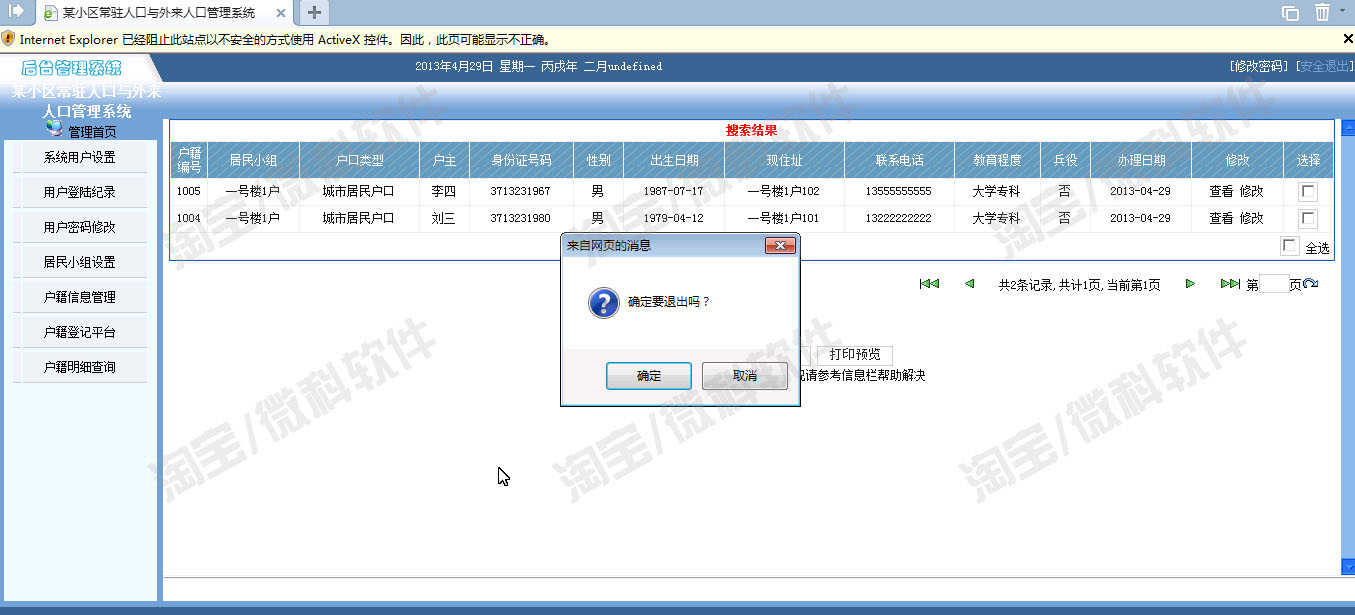Go to previous page icon
The image size is (1355, 615).
pyautogui.click(x=969, y=284)
